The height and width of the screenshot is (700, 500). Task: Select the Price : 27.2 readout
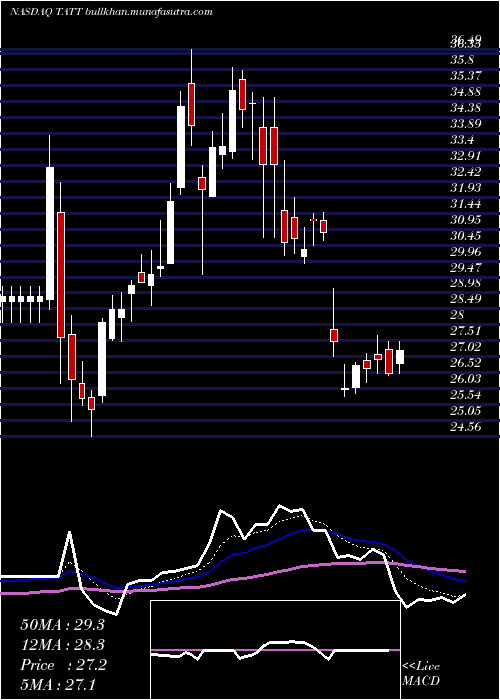point(63,665)
